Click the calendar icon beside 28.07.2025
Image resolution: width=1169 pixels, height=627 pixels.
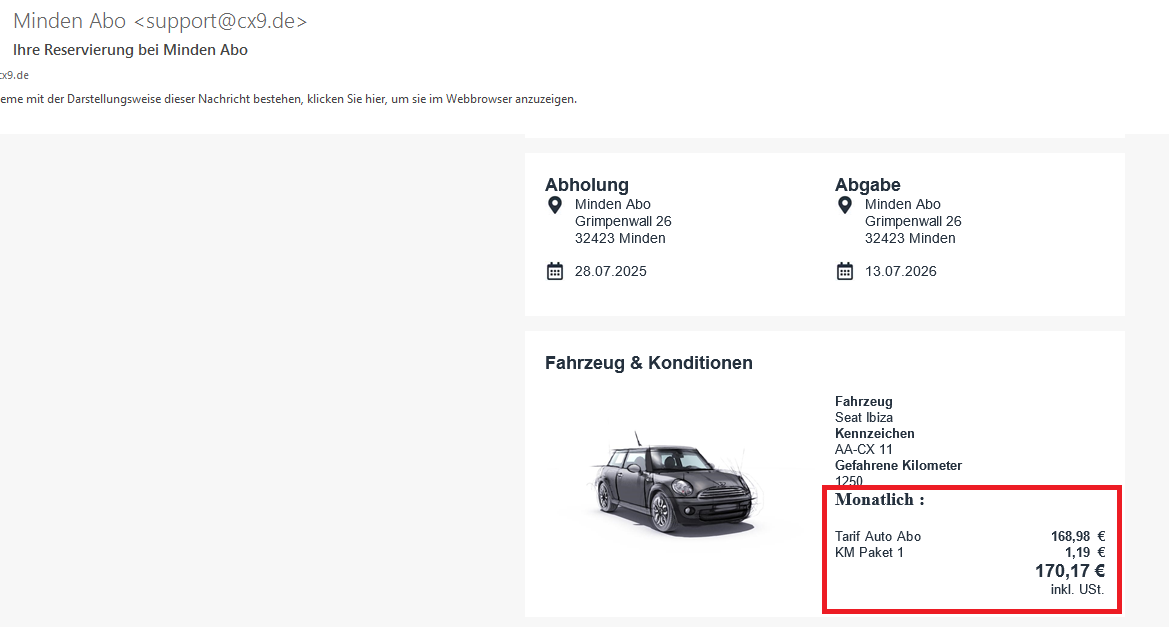tap(555, 271)
